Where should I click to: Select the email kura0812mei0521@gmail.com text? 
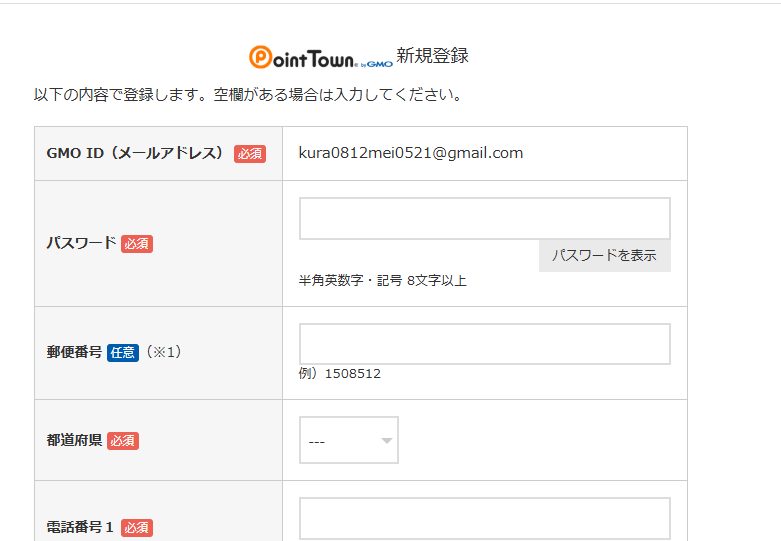[411, 153]
